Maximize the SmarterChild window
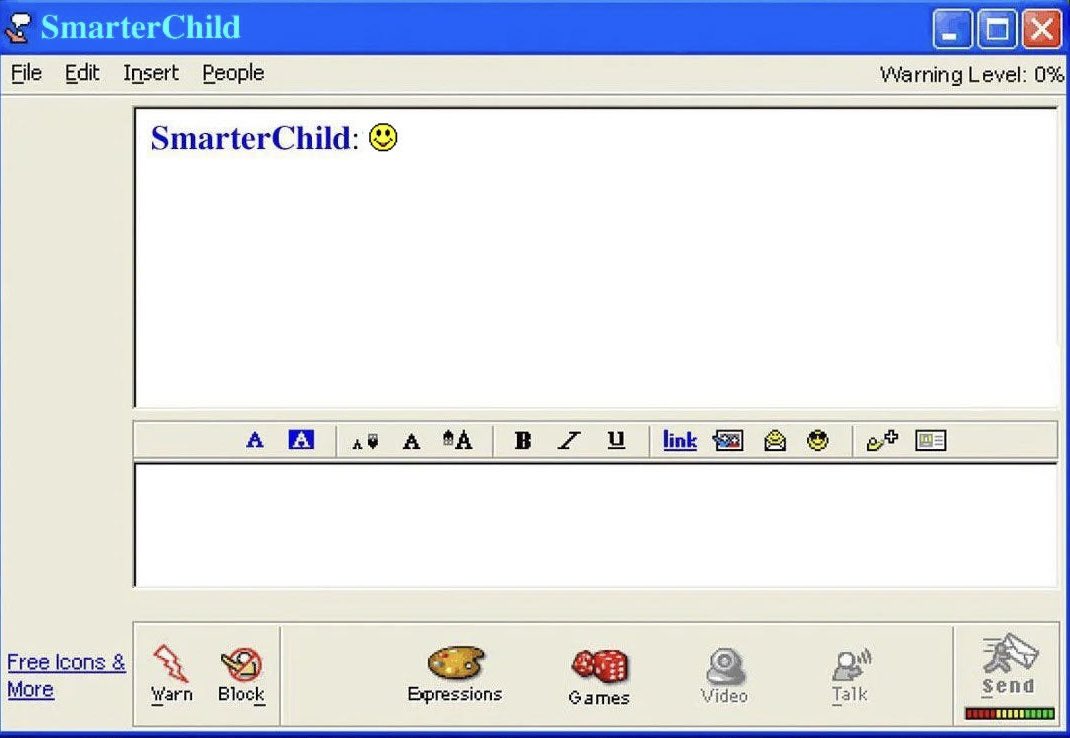 point(997,29)
